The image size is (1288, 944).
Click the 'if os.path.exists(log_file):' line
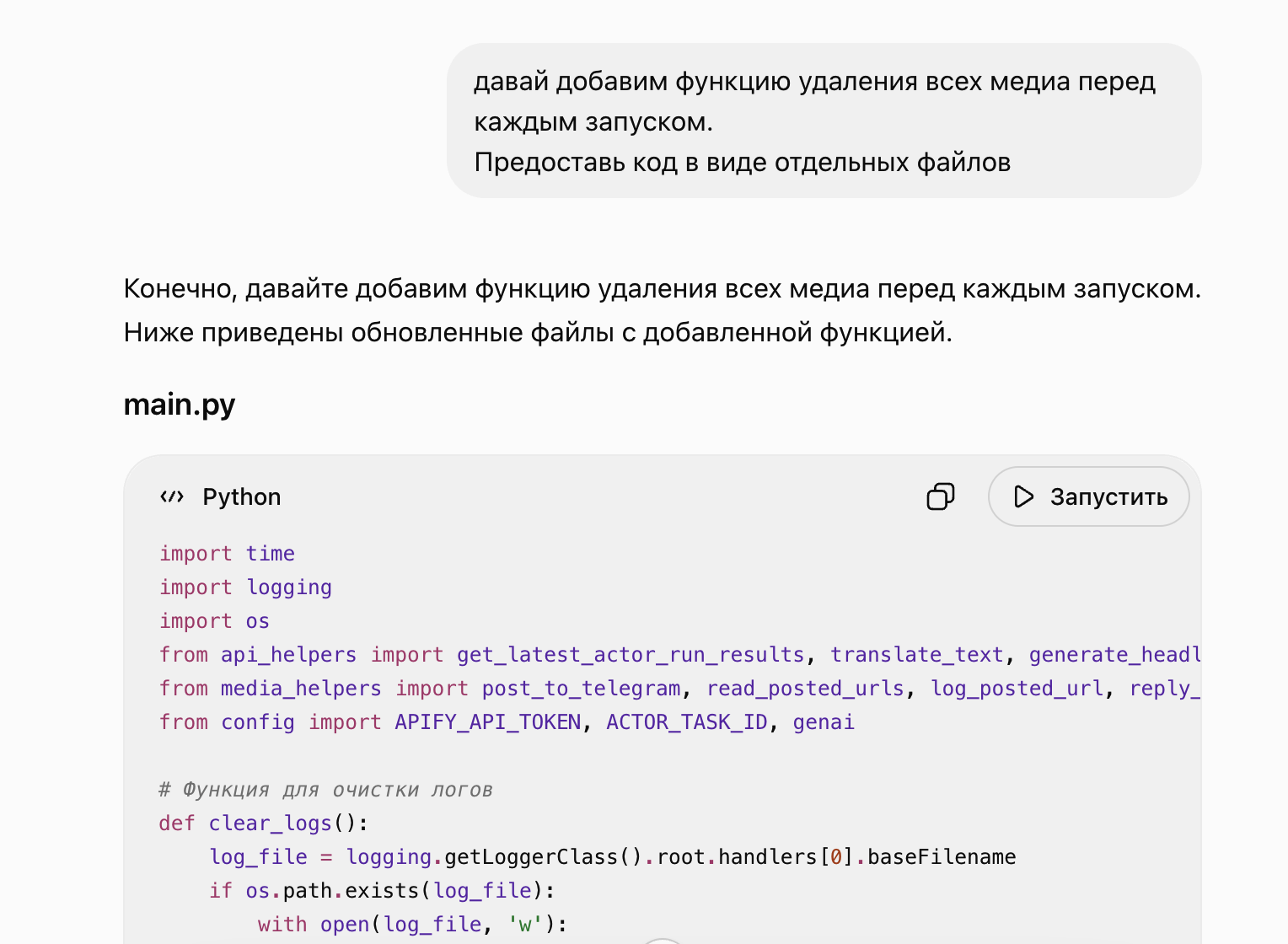pyautogui.click(x=383, y=891)
